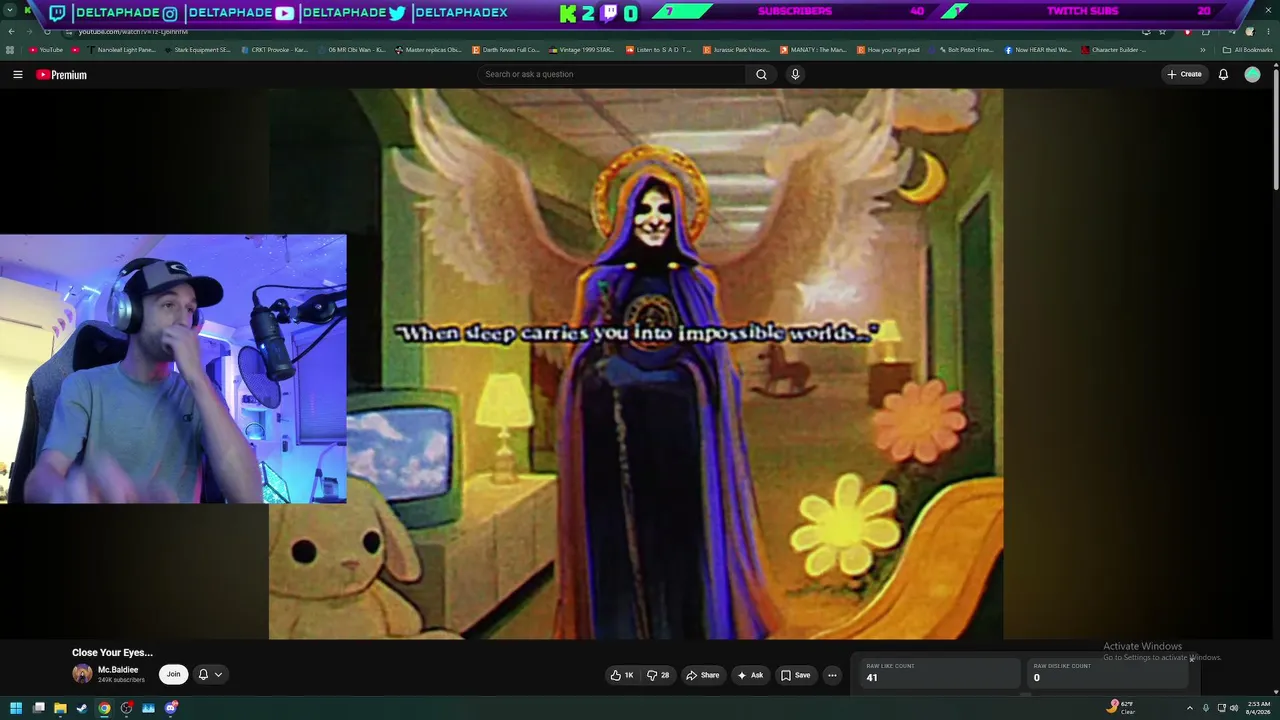Open the YouTube bookmark

pos(46,50)
